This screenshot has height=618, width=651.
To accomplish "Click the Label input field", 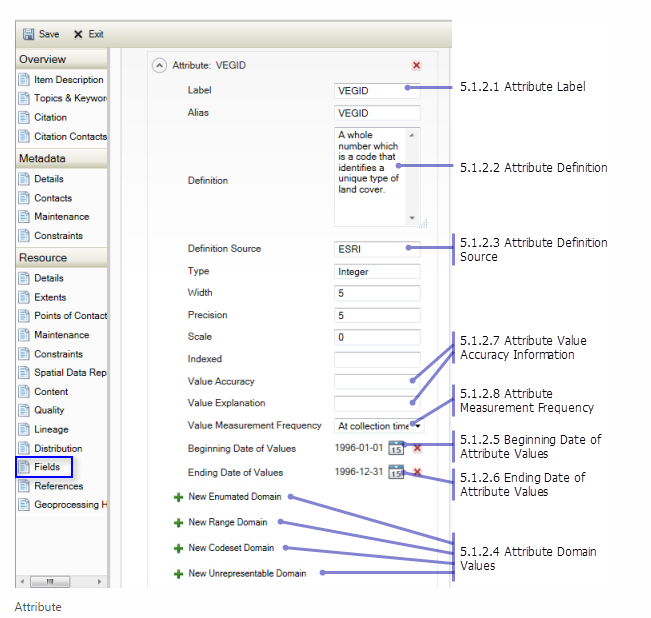I will [x=377, y=90].
